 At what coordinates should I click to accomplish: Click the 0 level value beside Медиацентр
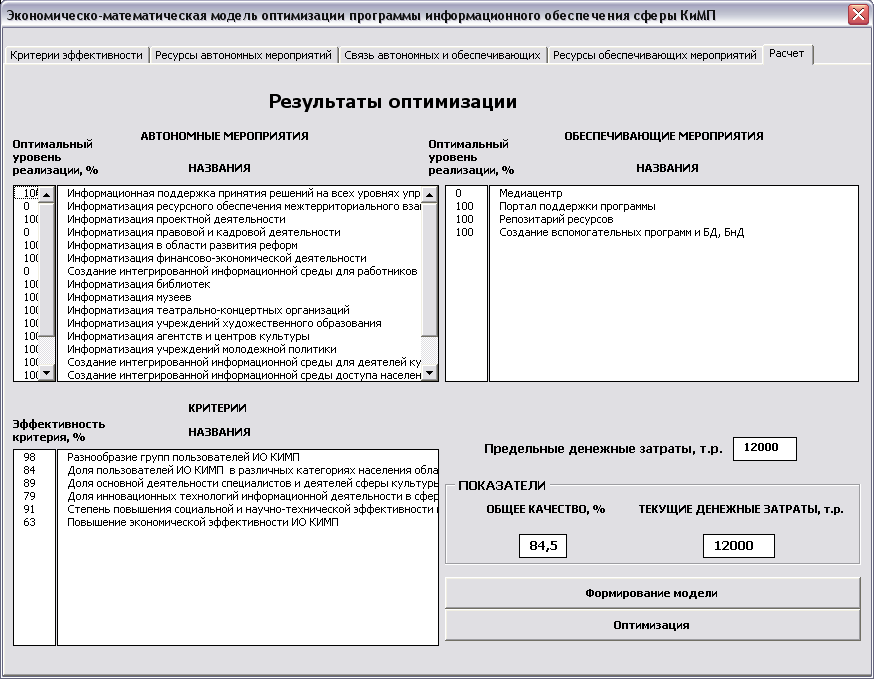pos(466,193)
